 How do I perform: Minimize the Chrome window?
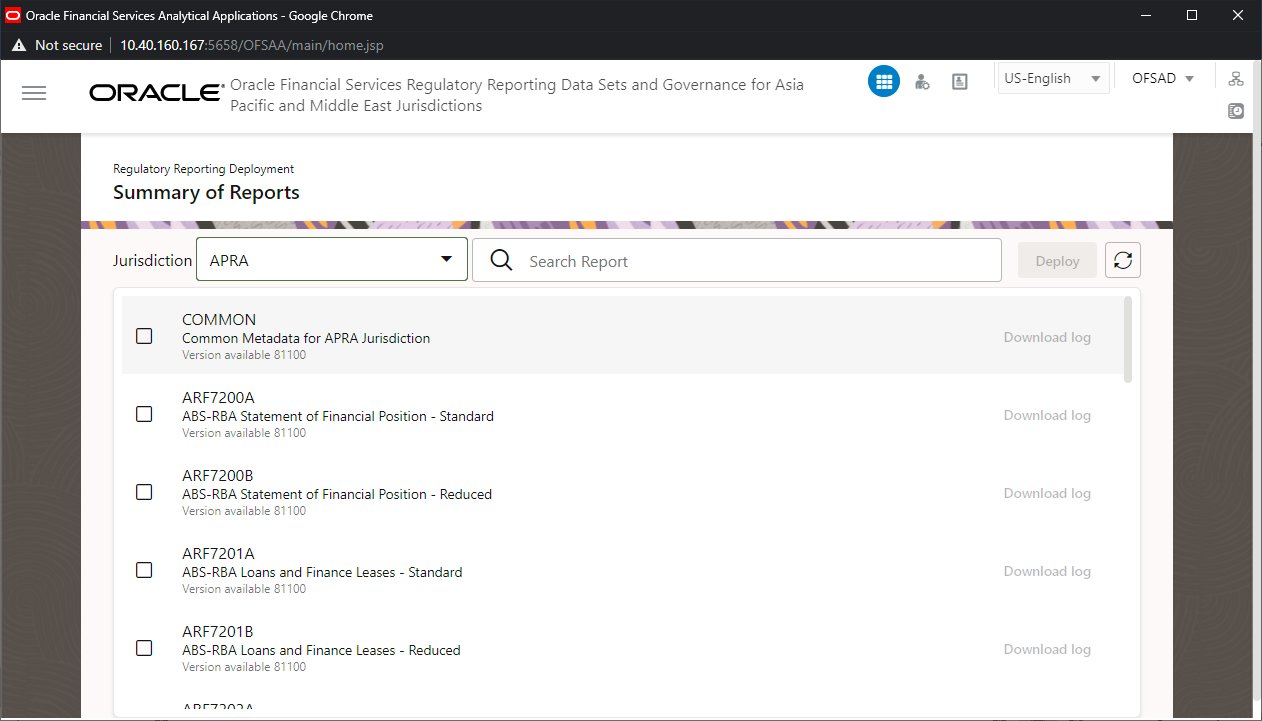click(x=1146, y=15)
